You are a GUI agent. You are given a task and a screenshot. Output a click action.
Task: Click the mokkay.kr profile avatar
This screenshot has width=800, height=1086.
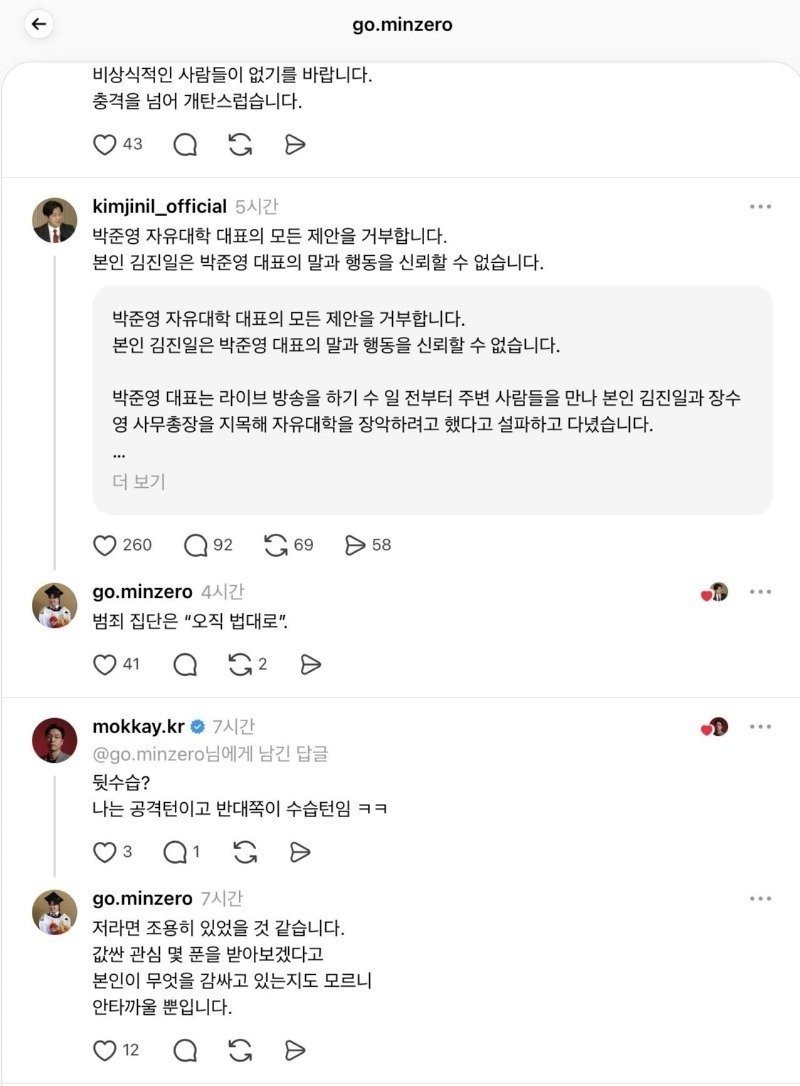coord(55,740)
